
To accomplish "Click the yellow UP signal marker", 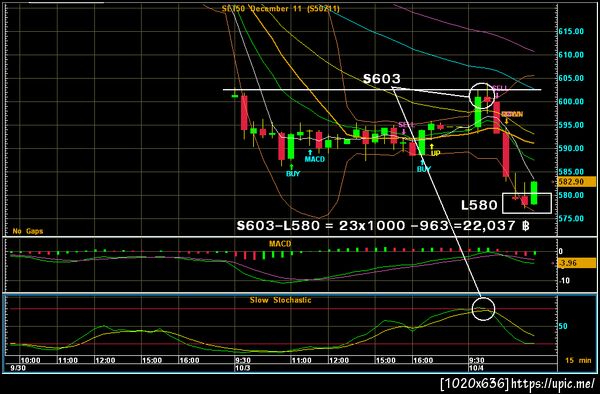I will tap(434, 150).
